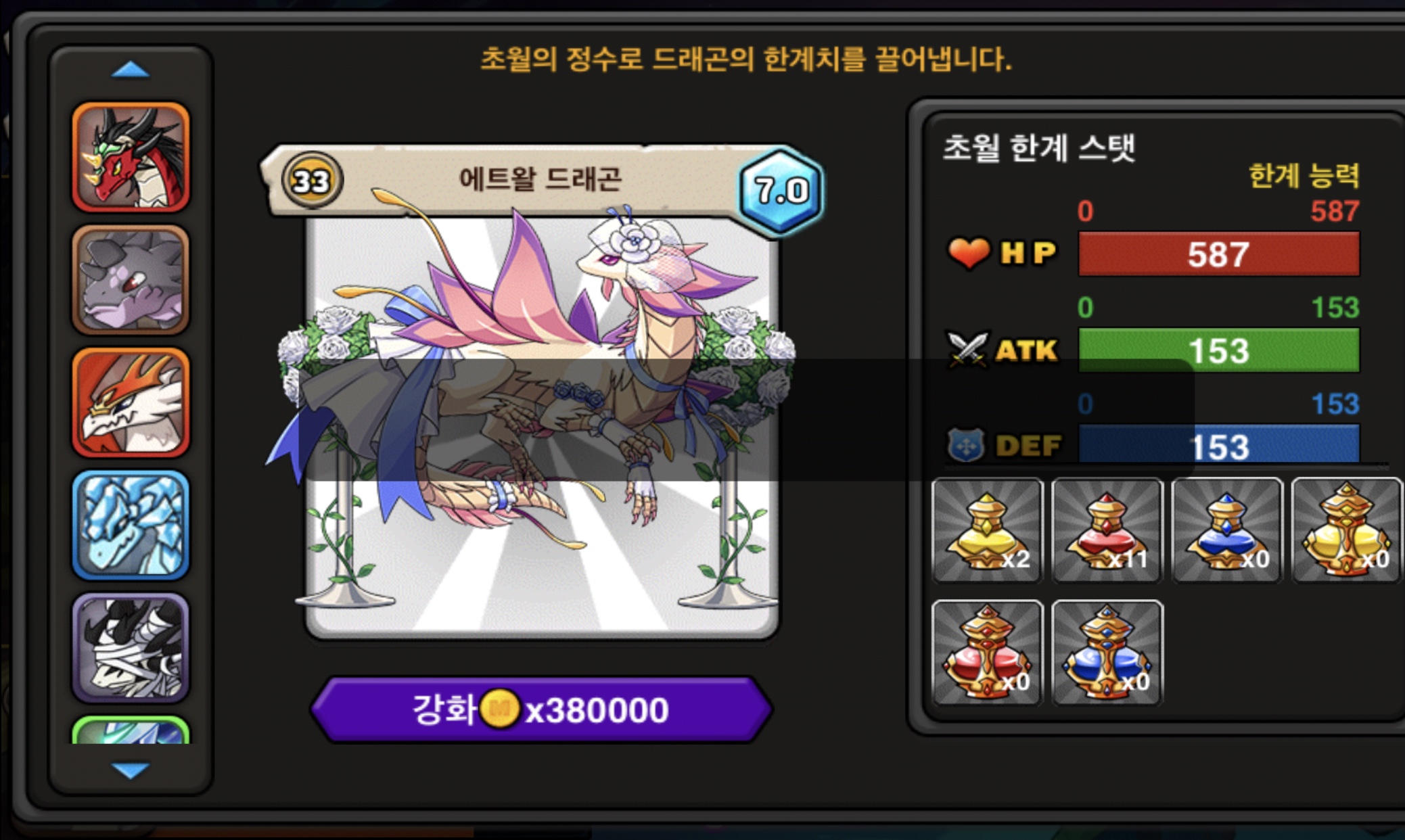Viewport: 1405px width, 840px height.
Task: Select the partially visible green-framed dragon
Action: click(x=131, y=730)
